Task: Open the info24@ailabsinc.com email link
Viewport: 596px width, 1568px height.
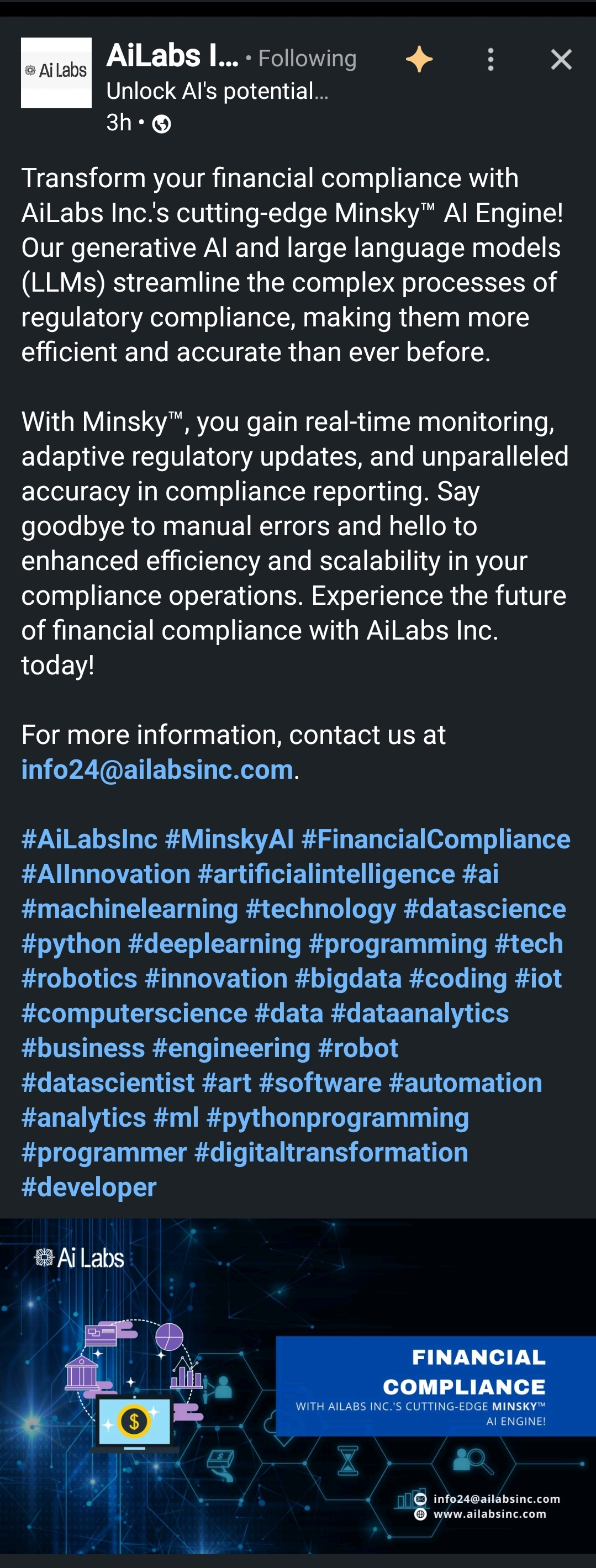Action: (157, 769)
